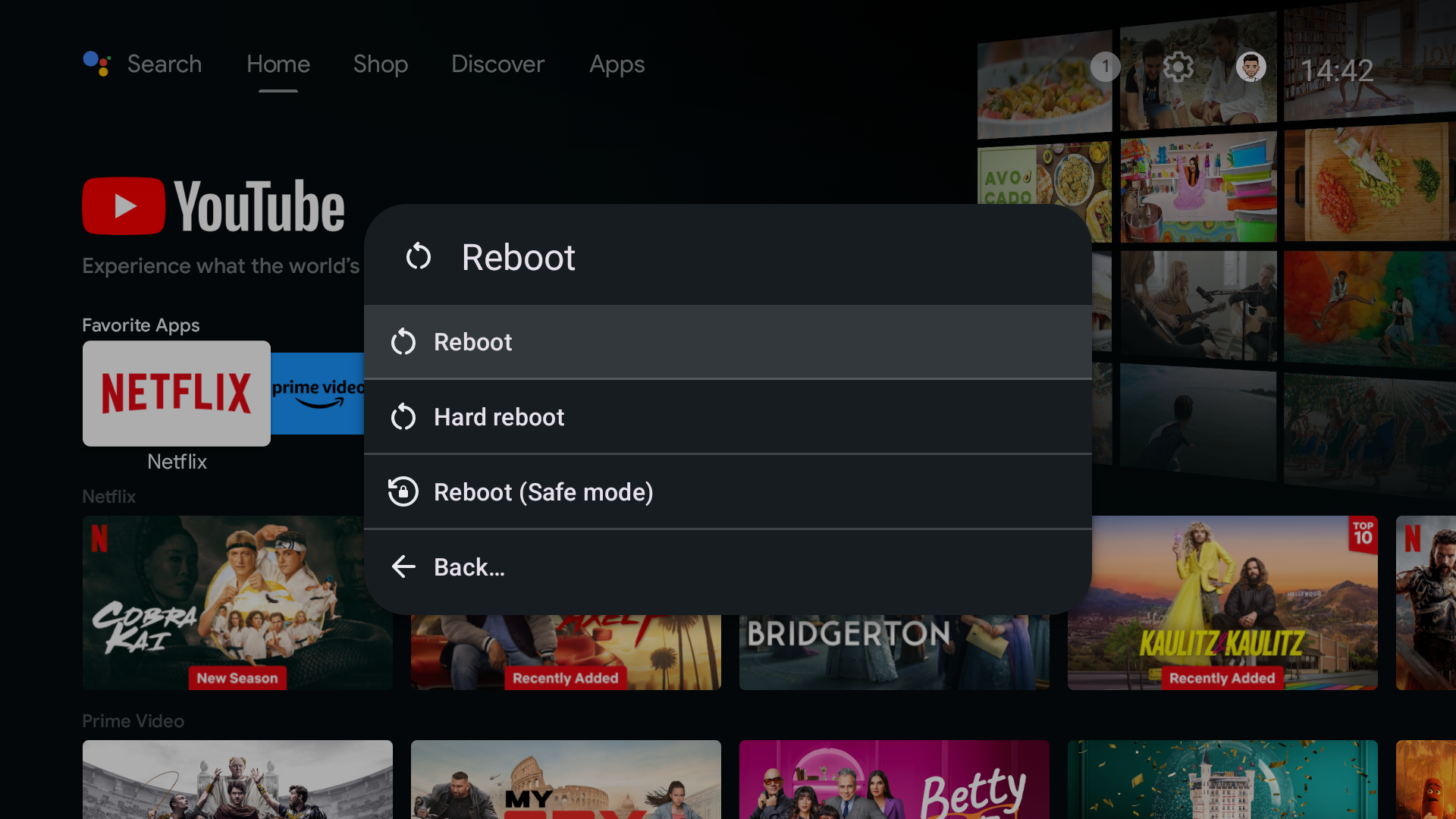Click the Netflix row label above Cobra Kai
This screenshot has height=819, width=1456.
109,497
